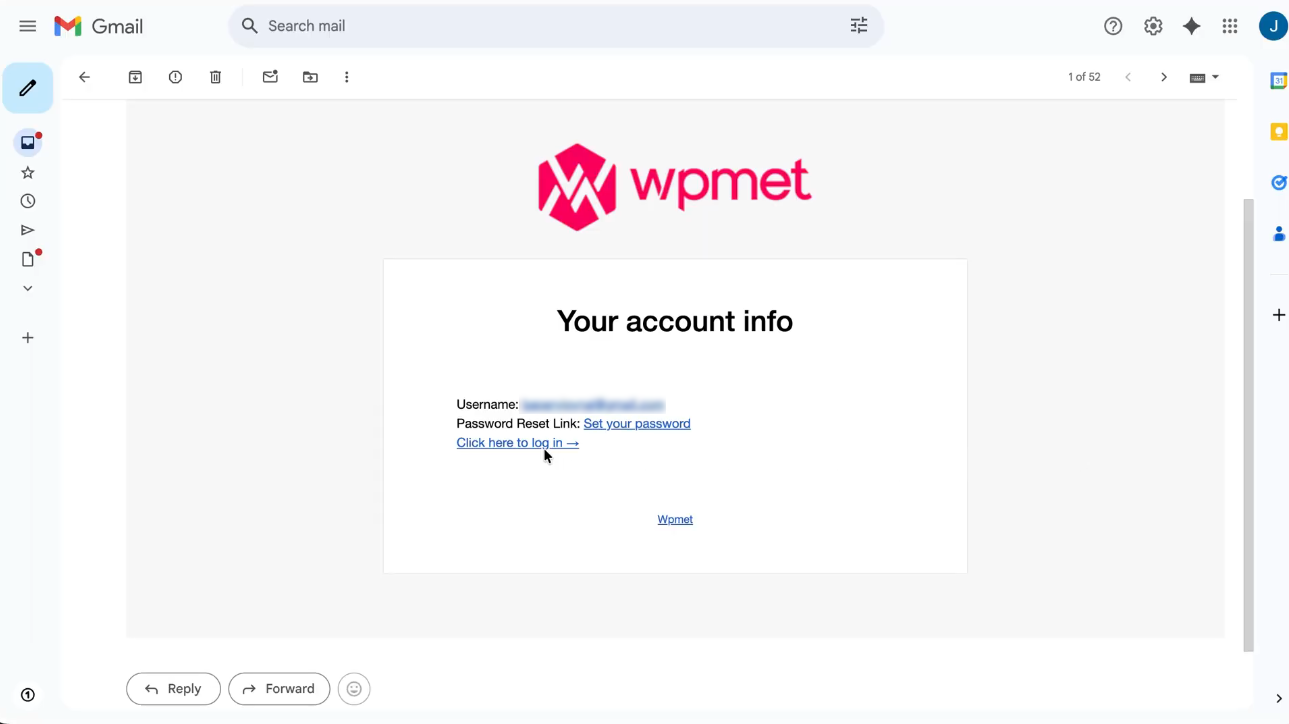The width and height of the screenshot is (1289, 724).
Task: Open Snoozed mail clock icon
Action: point(28,201)
